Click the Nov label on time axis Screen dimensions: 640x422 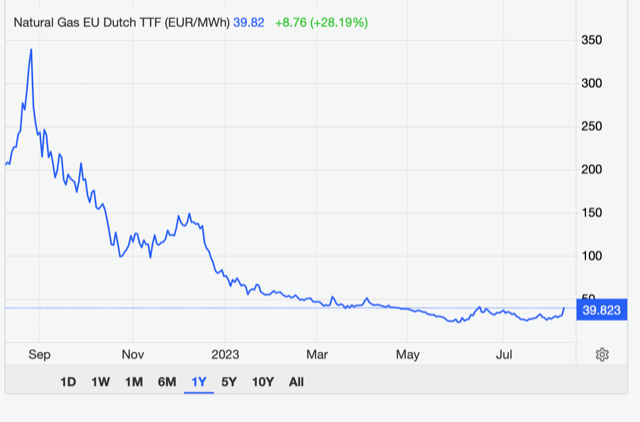click(x=133, y=355)
